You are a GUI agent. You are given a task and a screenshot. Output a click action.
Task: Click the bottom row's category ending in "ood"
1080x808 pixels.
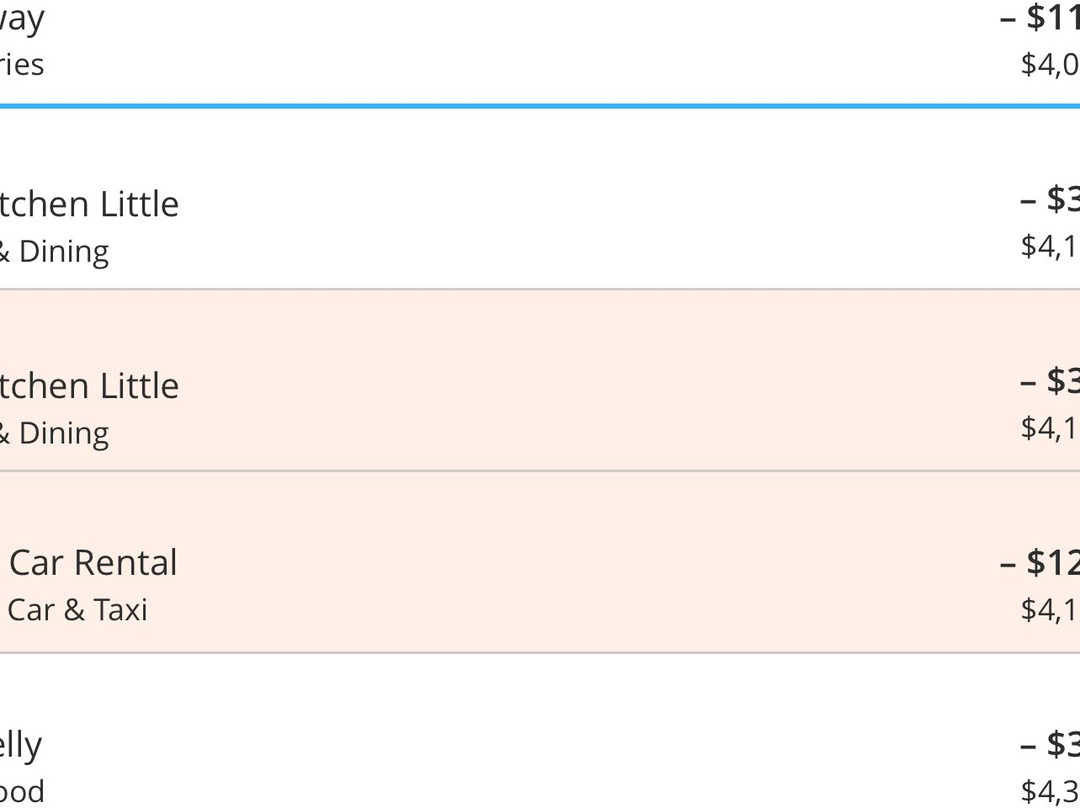22,791
